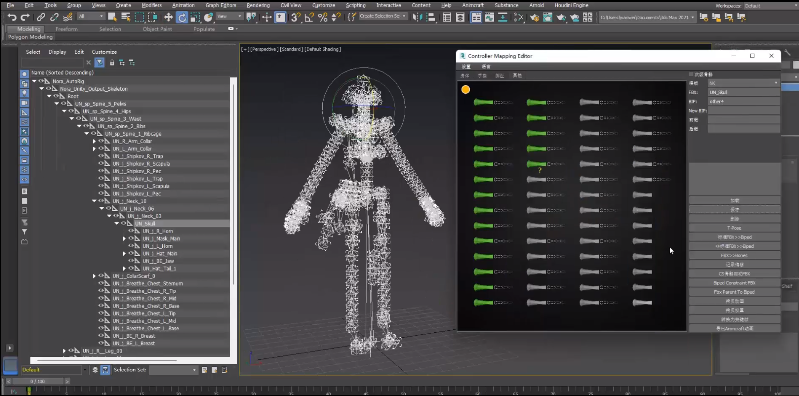Select the Bind to Space Warp tool
The height and width of the screenshot is (396, 799).
pyautogui.click(x=68, y=17)
